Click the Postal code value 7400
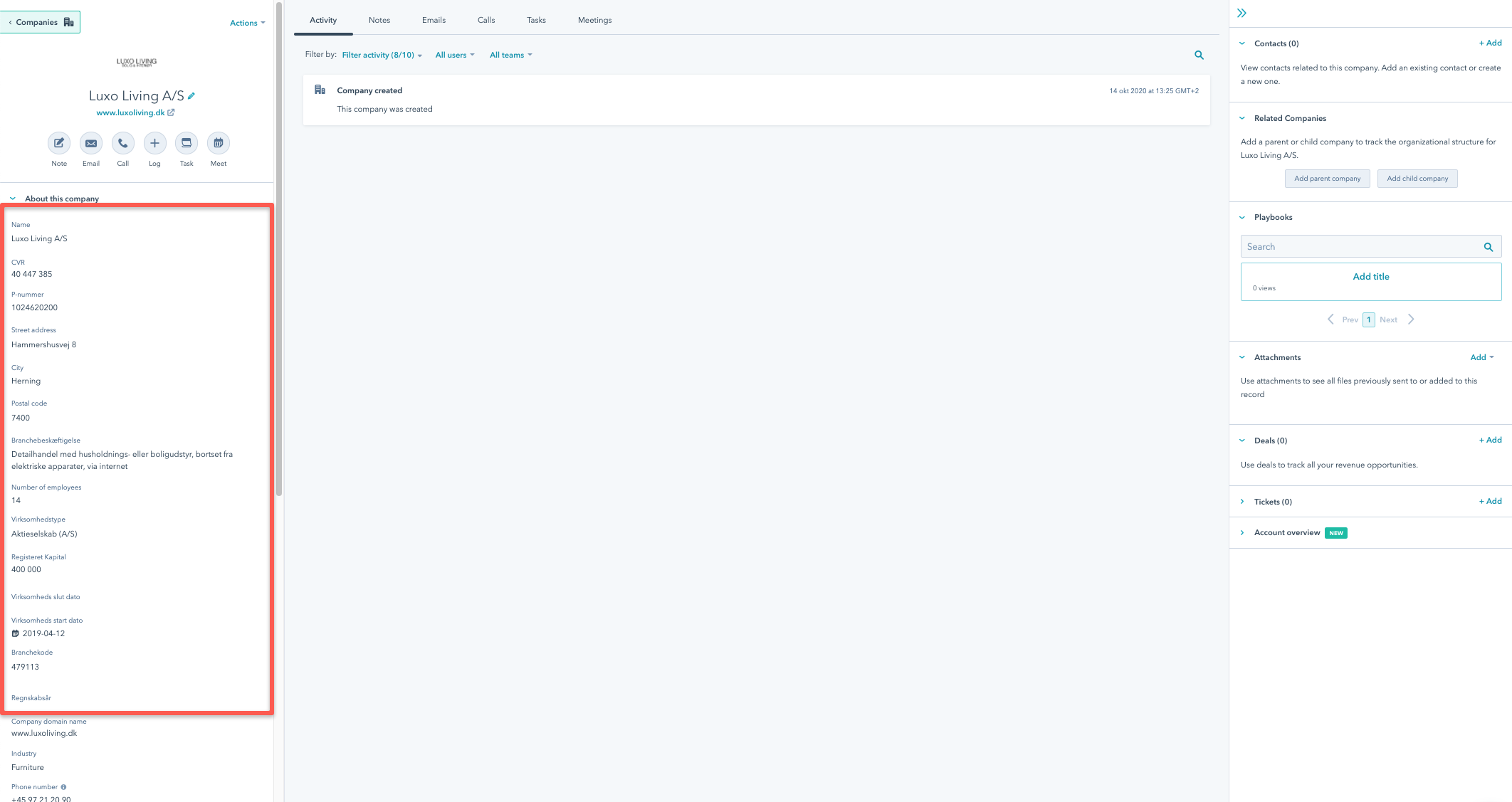Screen dimensions: 1512x802 (21, 418)
